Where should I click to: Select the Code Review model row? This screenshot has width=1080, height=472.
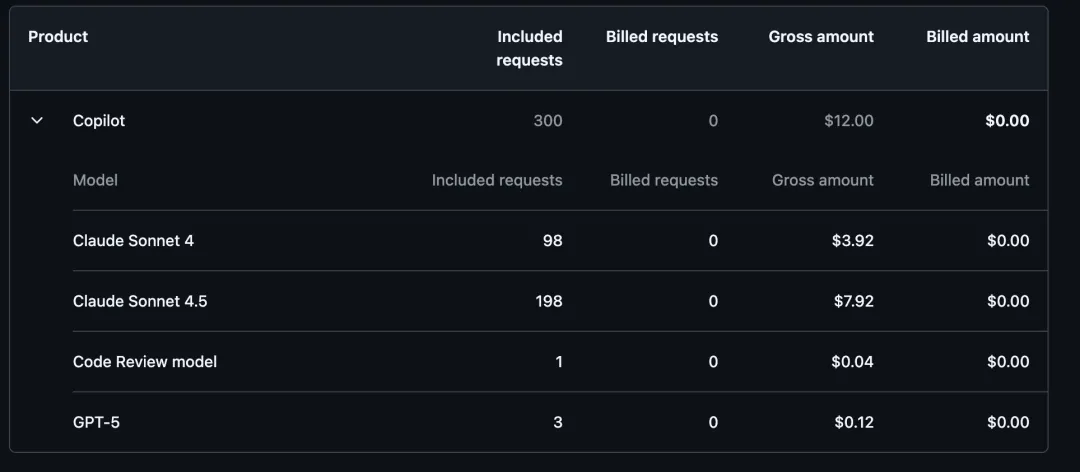145,362
